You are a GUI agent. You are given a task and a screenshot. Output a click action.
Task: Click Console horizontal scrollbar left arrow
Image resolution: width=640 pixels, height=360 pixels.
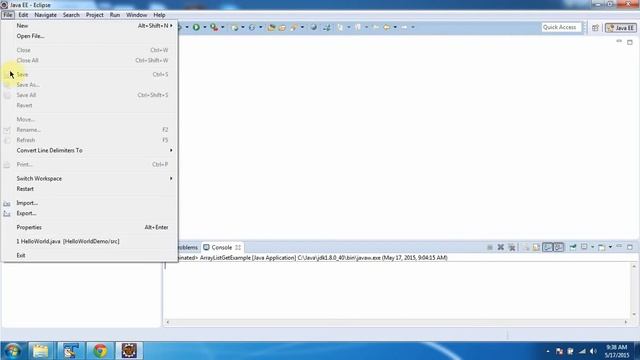167,322
